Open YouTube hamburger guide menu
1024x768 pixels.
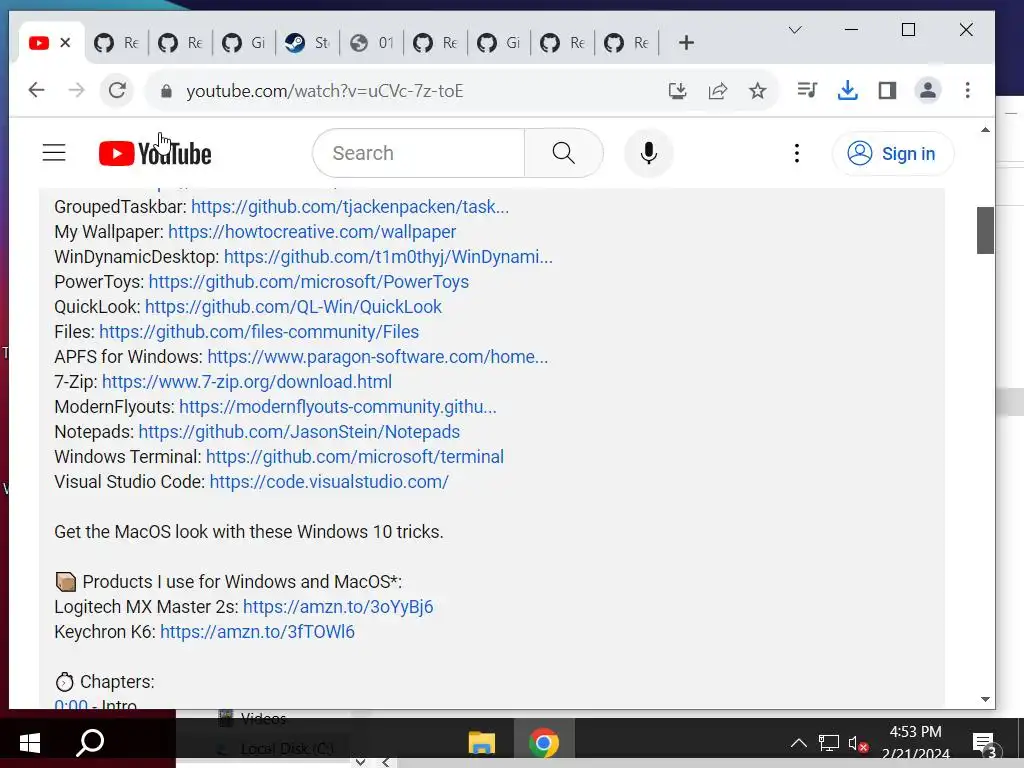coord(54,153)
